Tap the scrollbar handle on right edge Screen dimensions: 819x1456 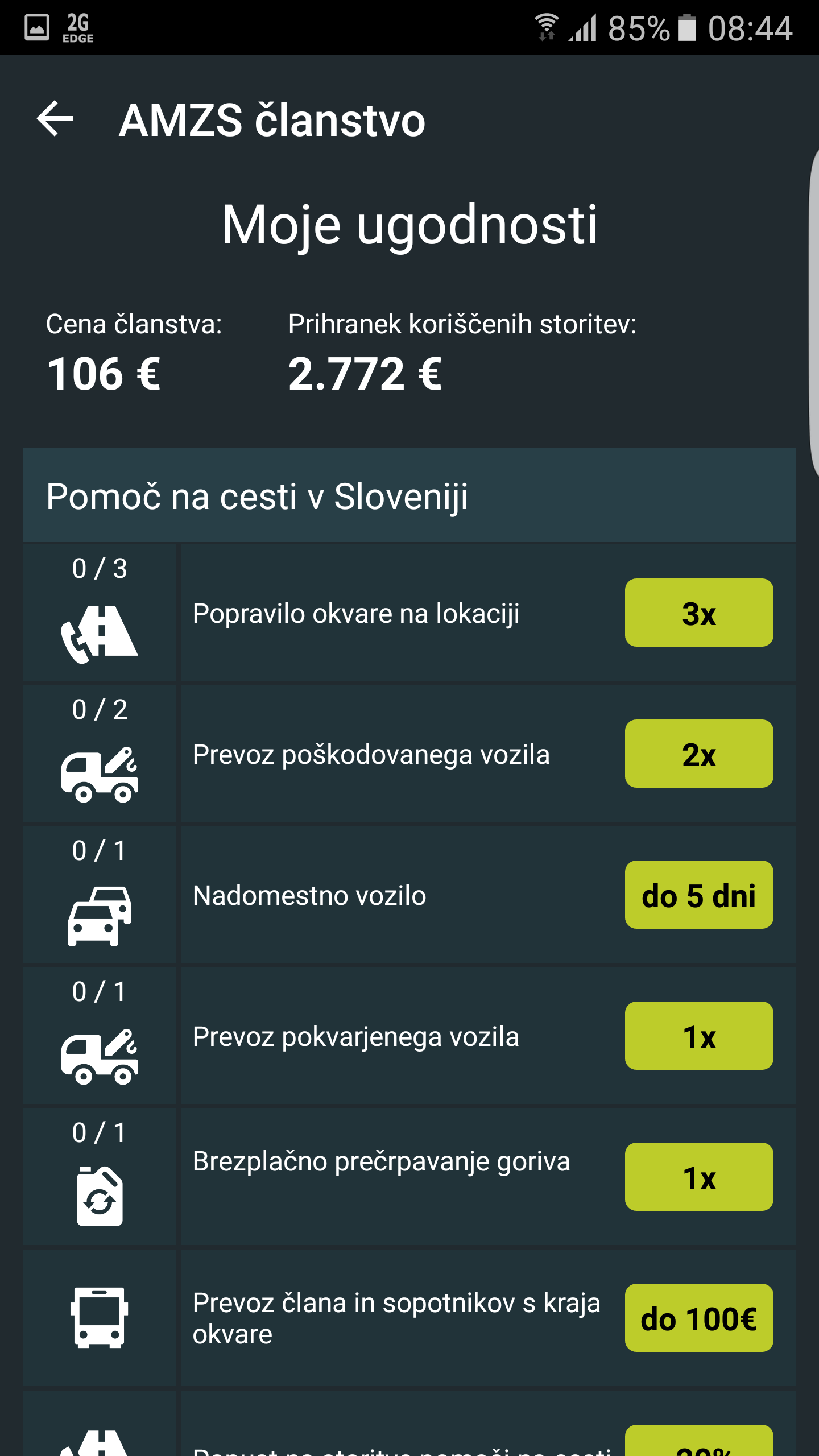[x=813, y=313]
